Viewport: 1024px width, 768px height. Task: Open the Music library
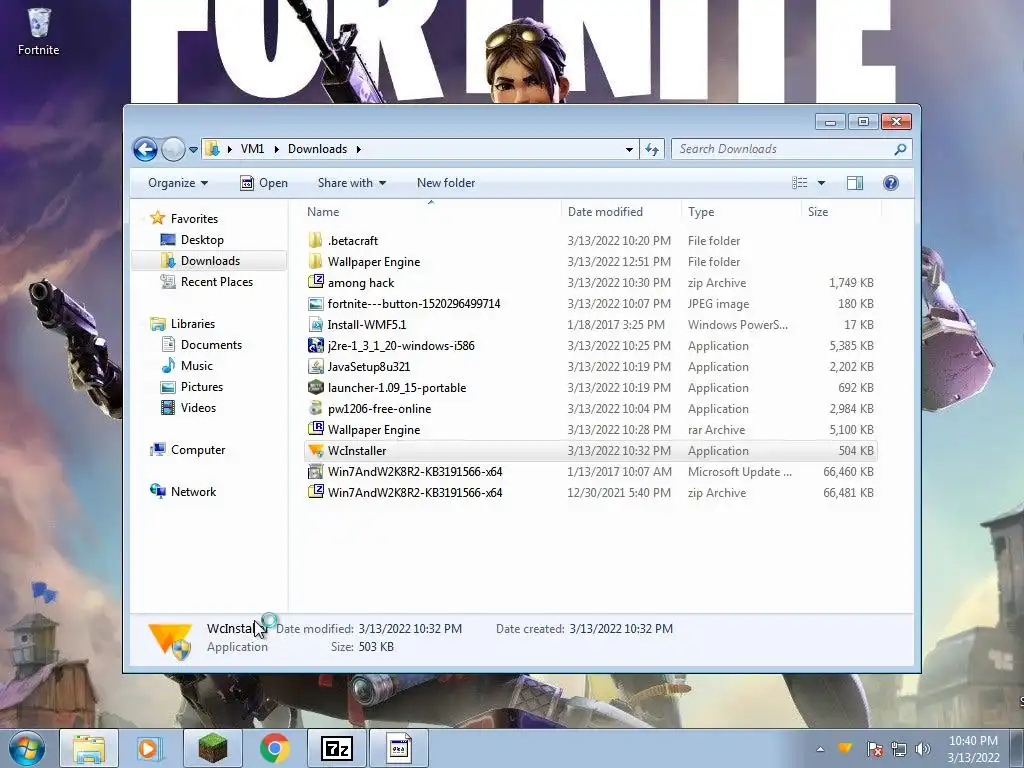coord(197,366)
